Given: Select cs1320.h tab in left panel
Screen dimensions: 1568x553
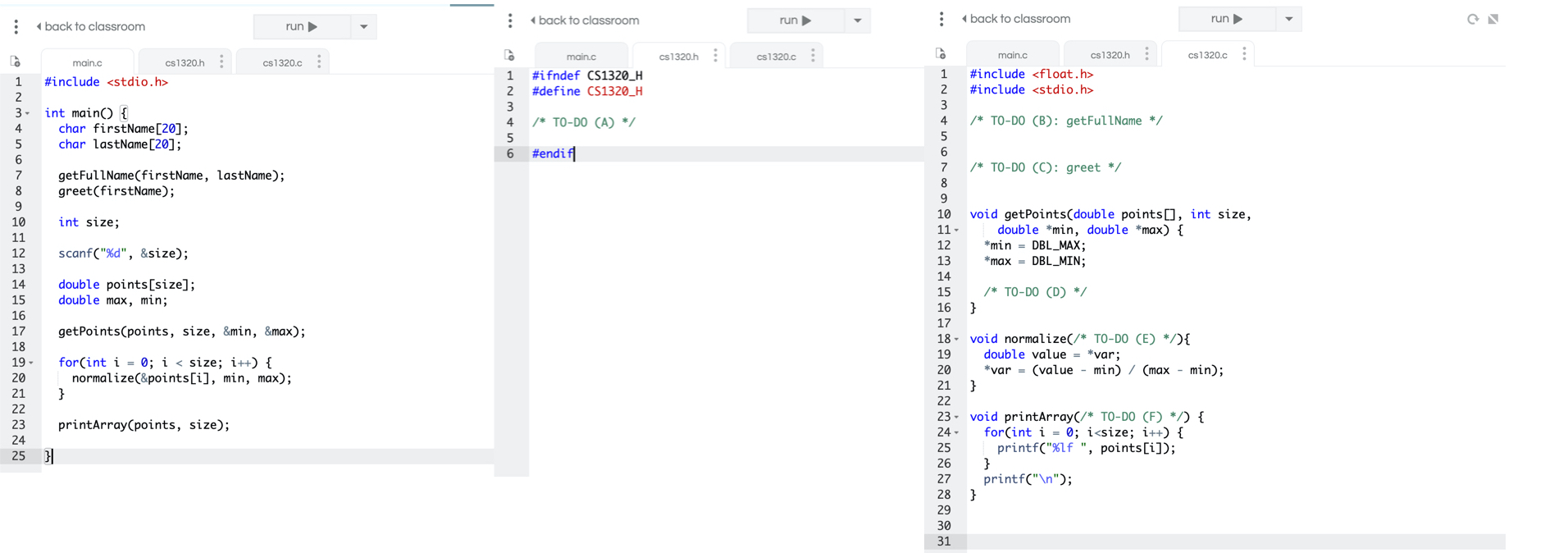Looking at the screenshot, I should pyautogui.click(x=185, y=62).
